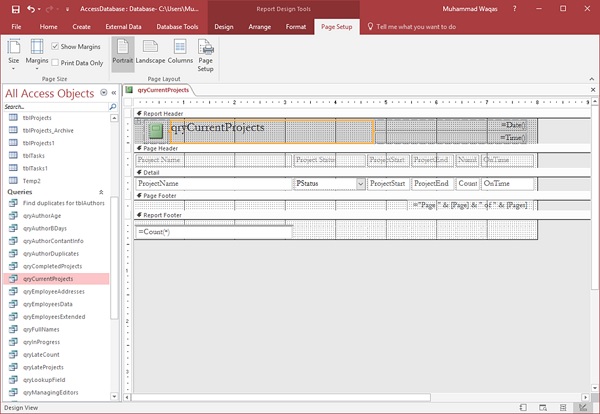Open the Columns layout settings
This screenshot has height=414, width=600.
180,55
